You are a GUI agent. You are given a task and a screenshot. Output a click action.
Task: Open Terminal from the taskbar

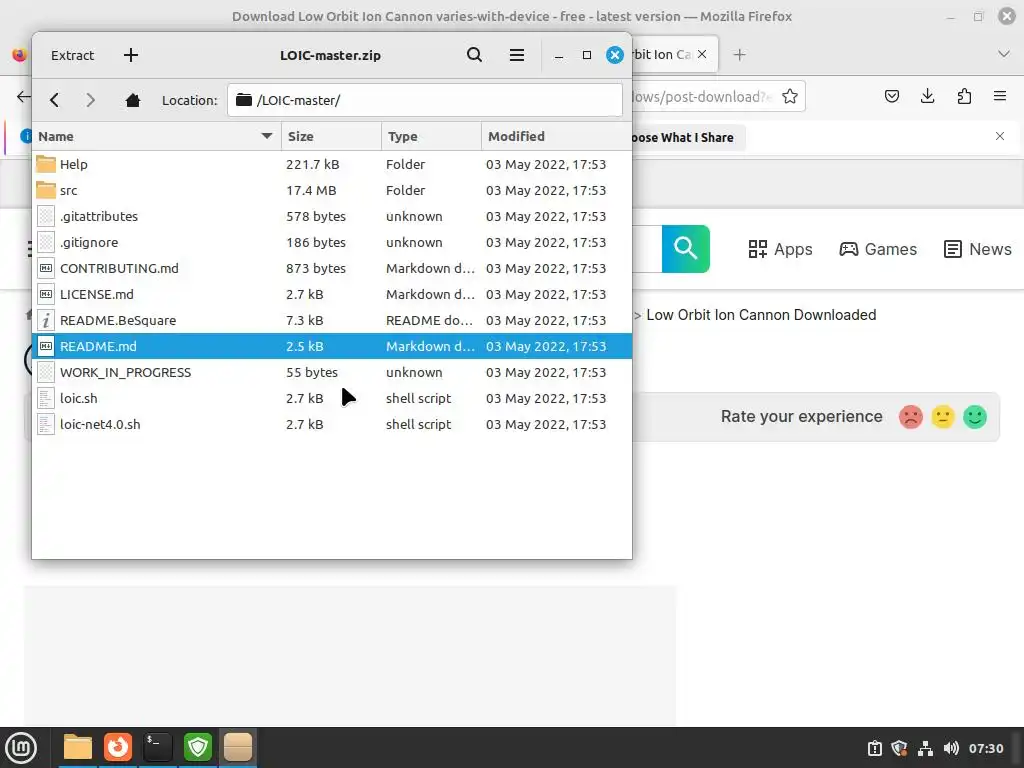158,748
